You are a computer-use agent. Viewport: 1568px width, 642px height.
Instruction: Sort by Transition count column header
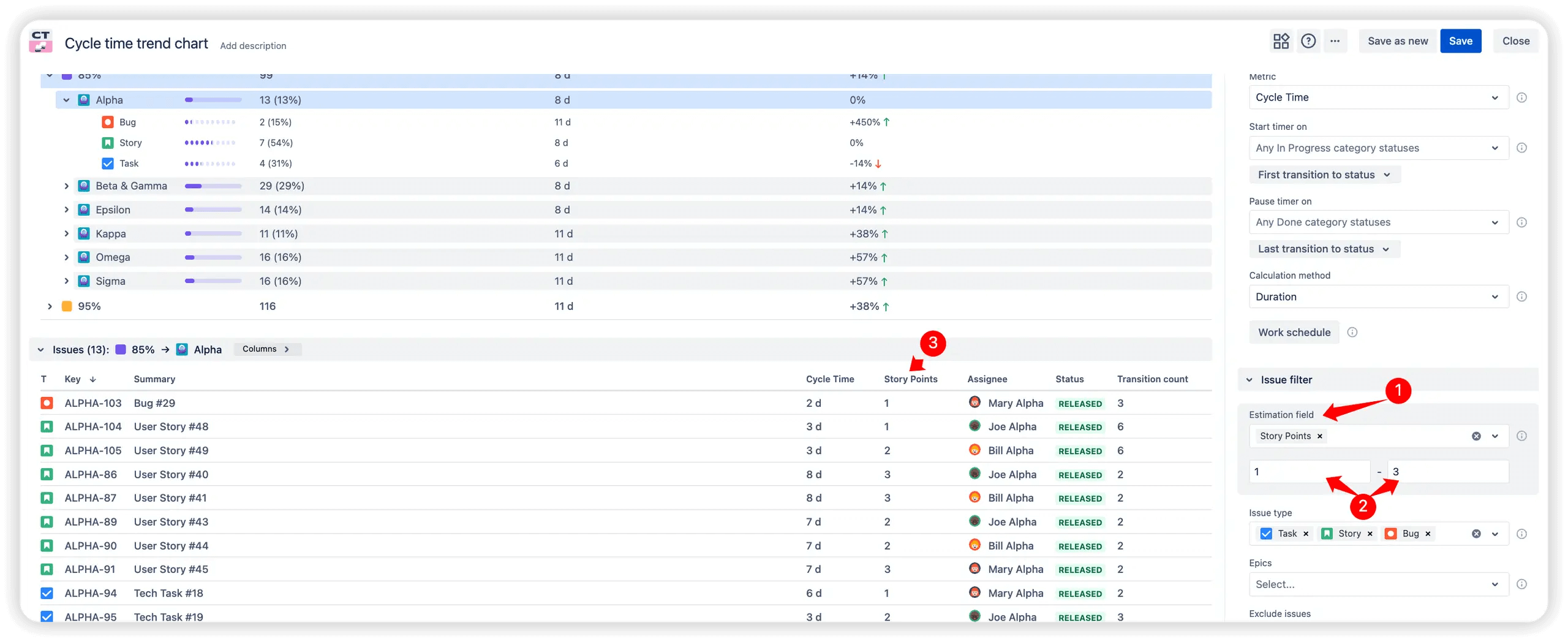coord(1152,379)
